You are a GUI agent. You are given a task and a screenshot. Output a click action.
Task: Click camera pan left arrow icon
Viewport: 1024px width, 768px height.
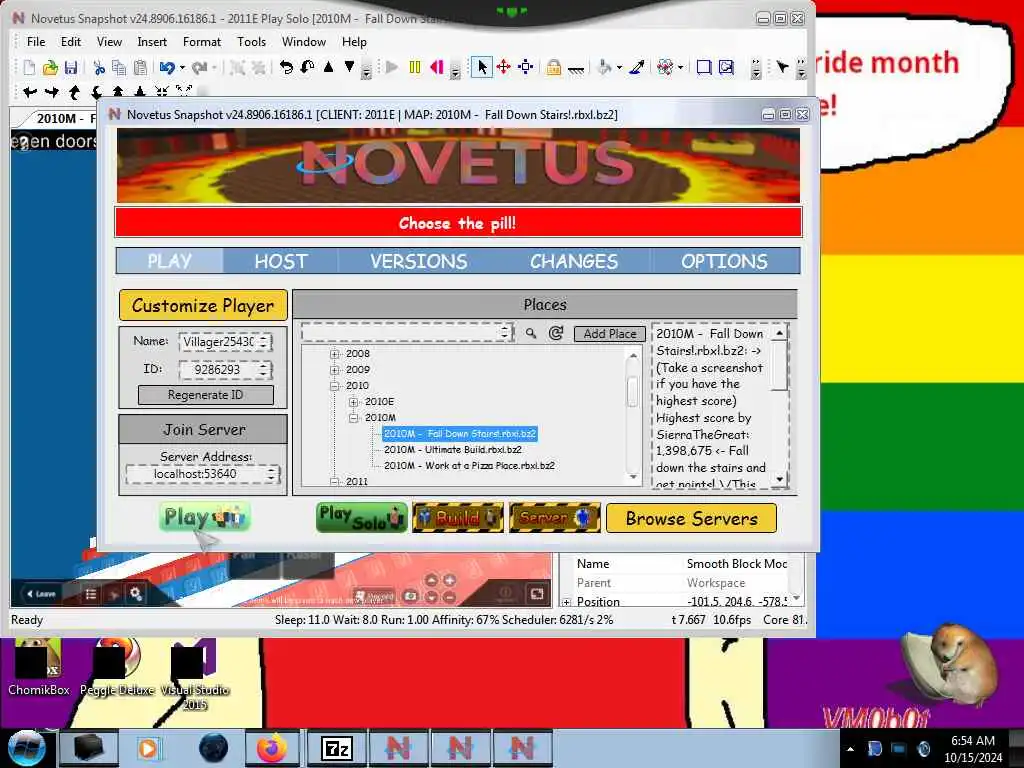[x=30, y=92]
